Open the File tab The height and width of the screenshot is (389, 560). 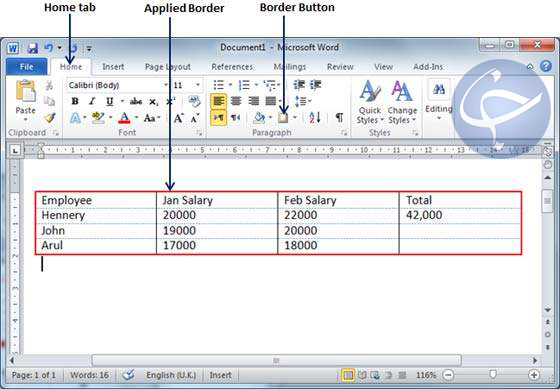[x=26, y=67]
